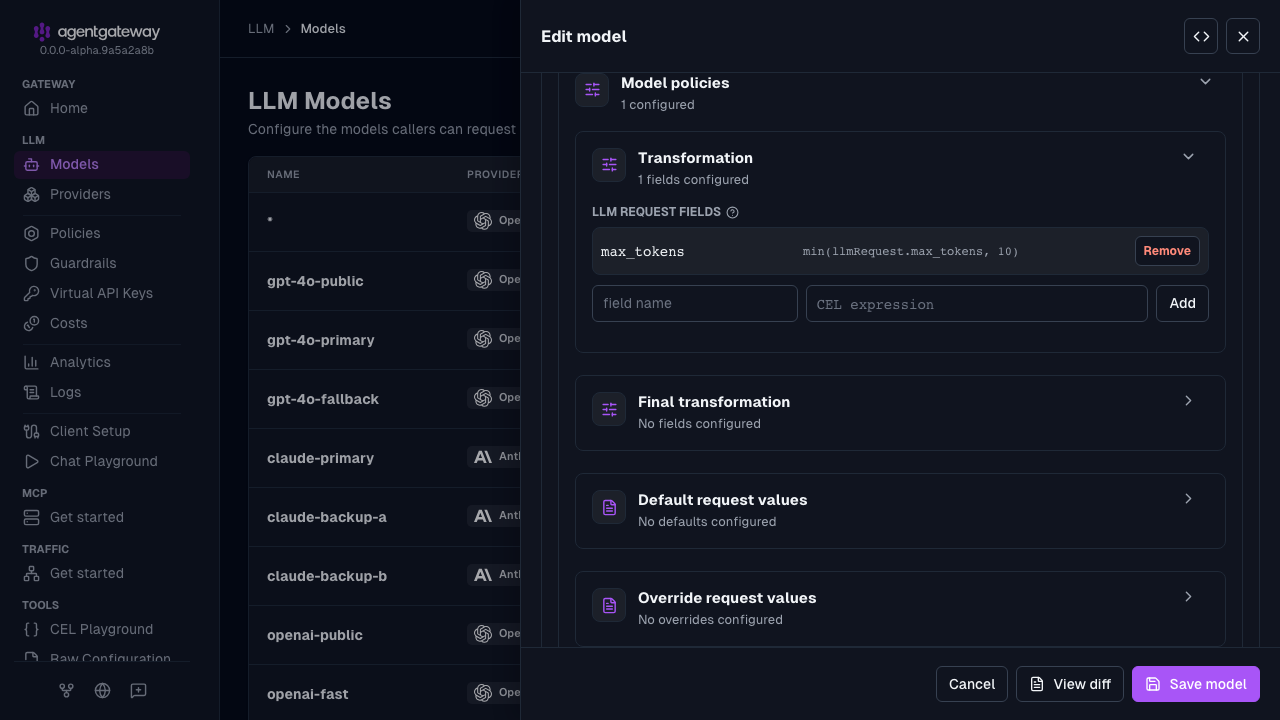Click the Transformation sliders icon
The height and width of the screenshot is (720, 1280).
[x=609, y=165]
